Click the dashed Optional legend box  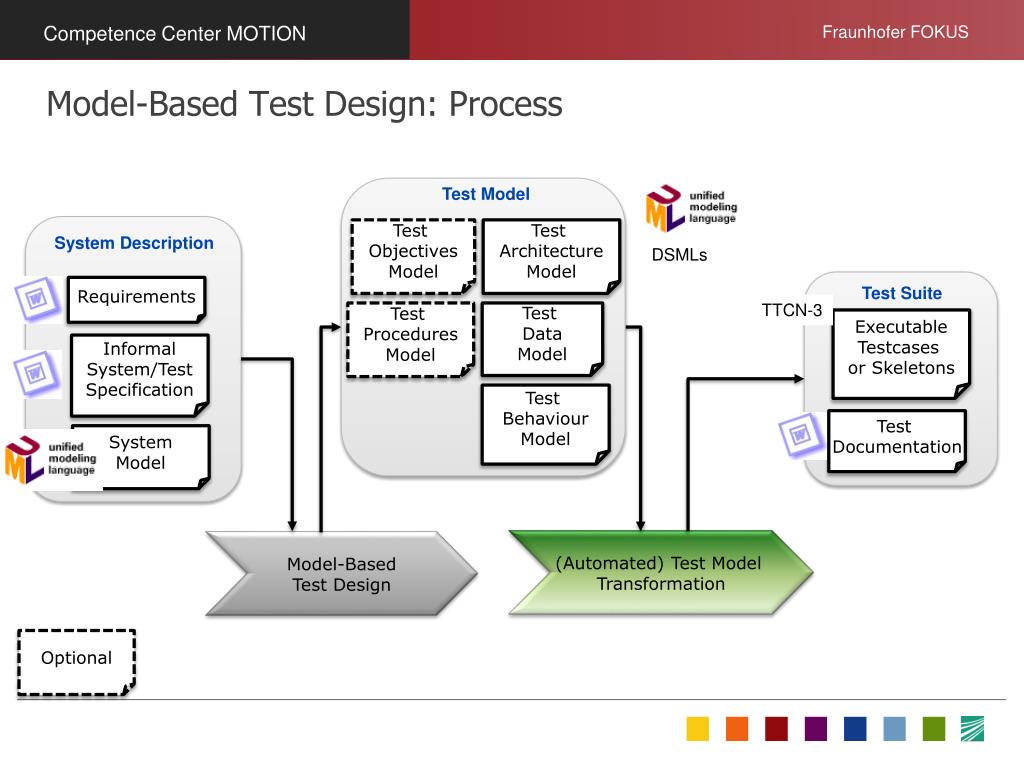pyautogui.click(x=76, y=662)
